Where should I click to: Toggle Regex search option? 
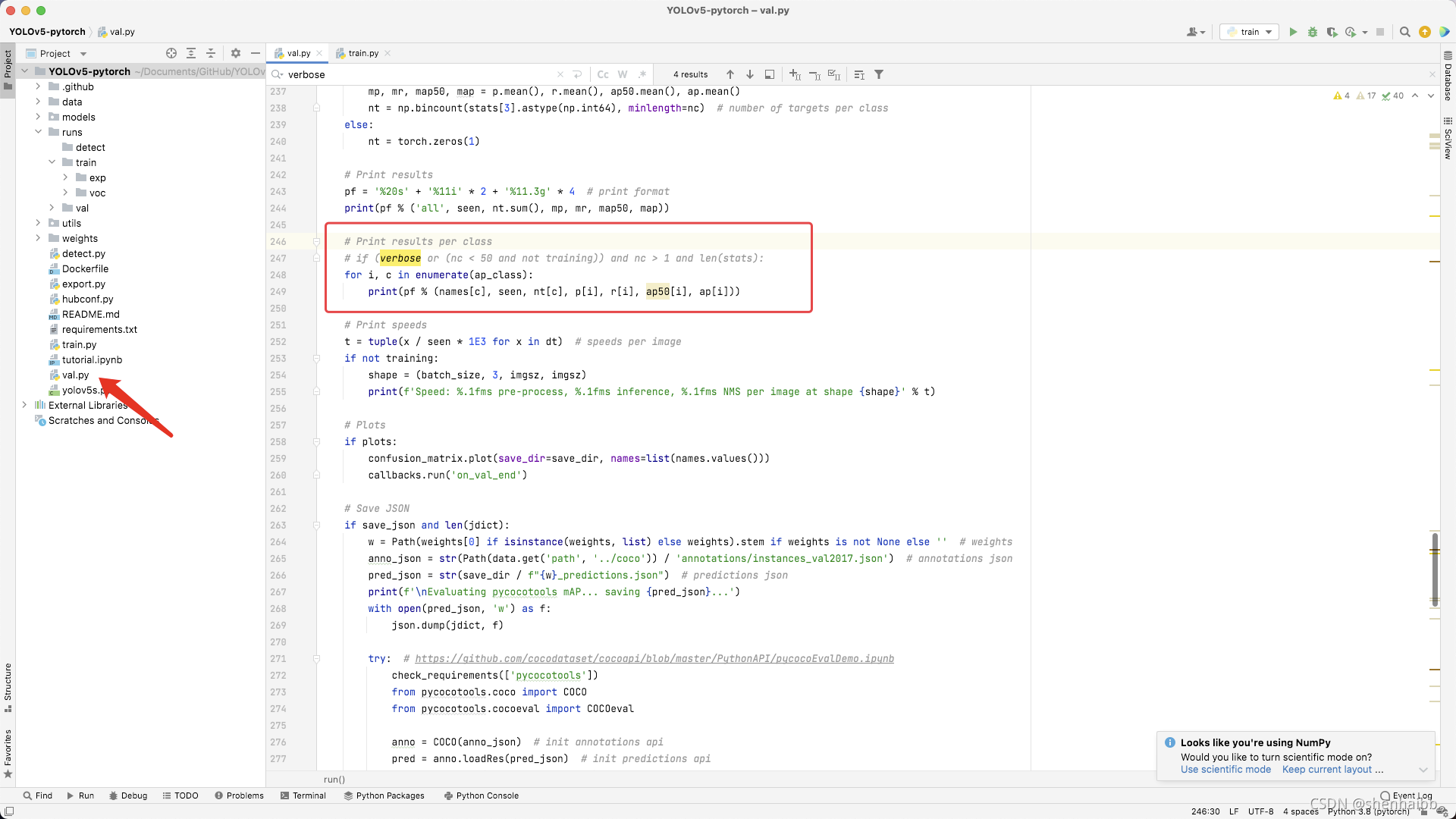point(642,74)
